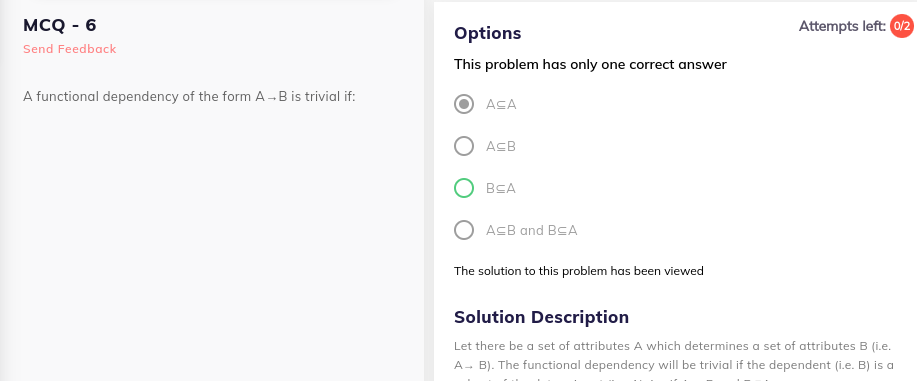Viewport: 917px width, 381px height.
Task: Click 'The solution to this problem has been viewed'
Action: click(579, 271)
